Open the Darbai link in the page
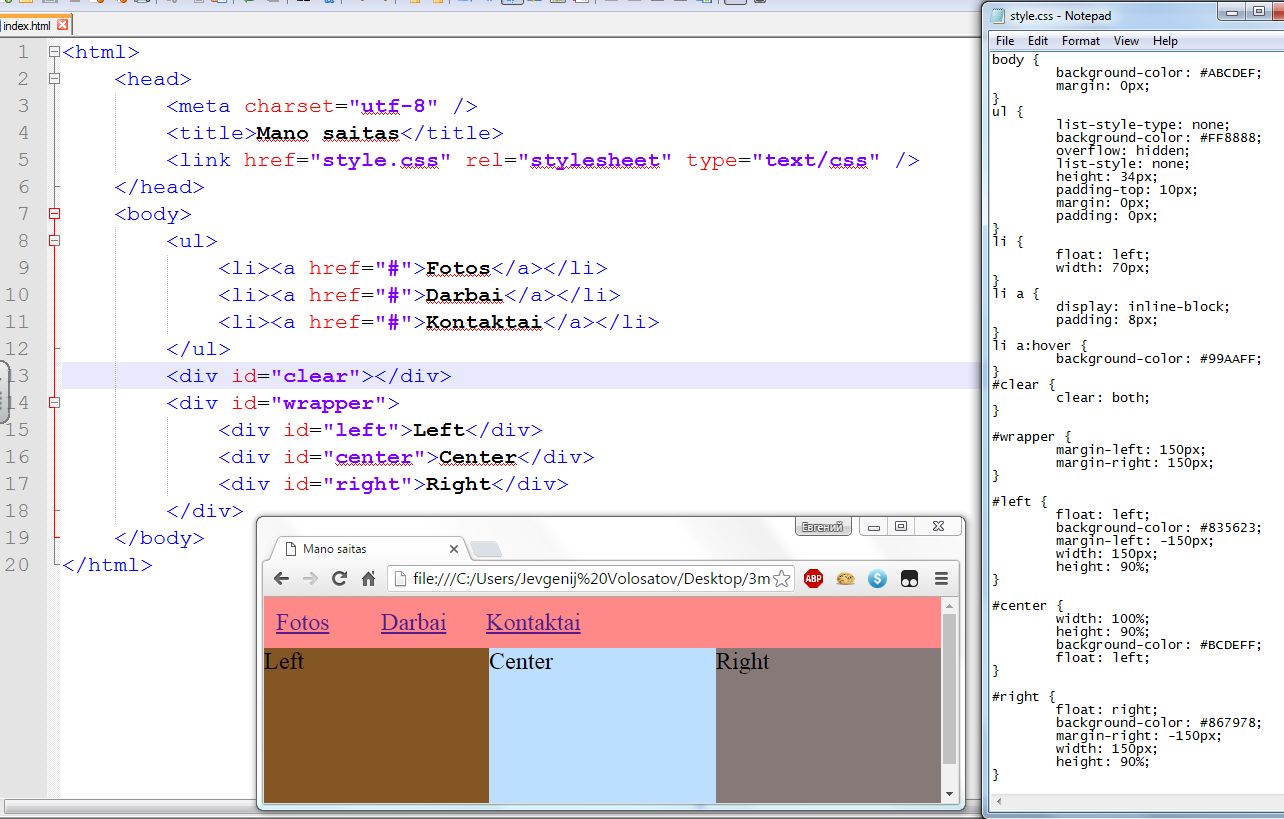 413,622
